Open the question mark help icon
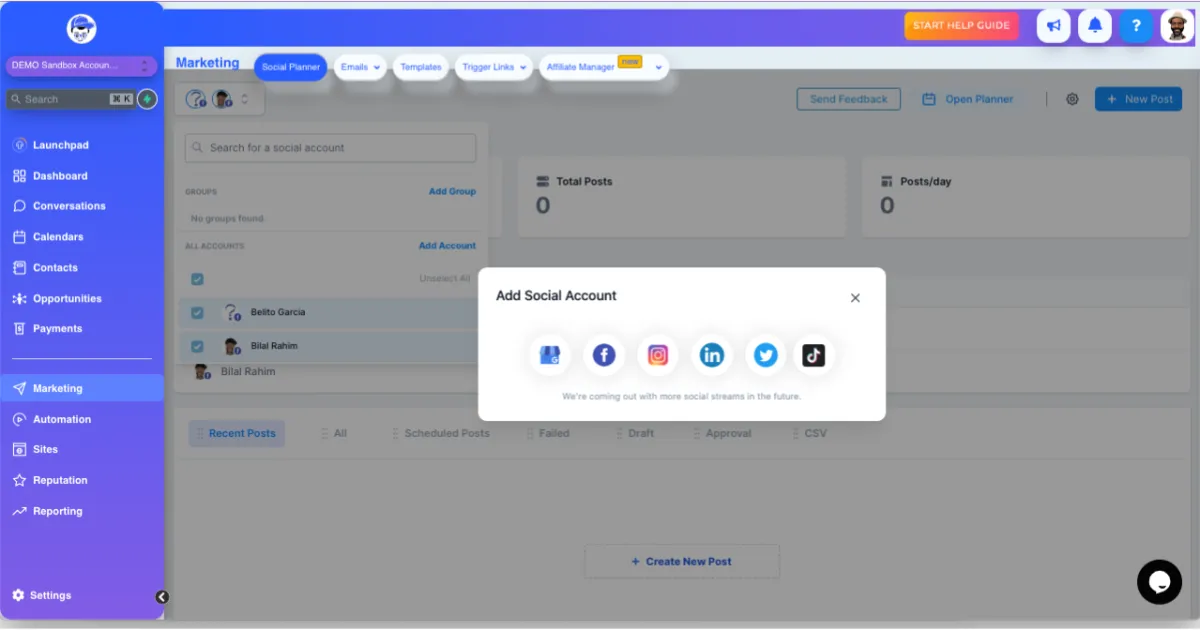Viewport: 1200px width, 630px height. (x=1136, y=26)
